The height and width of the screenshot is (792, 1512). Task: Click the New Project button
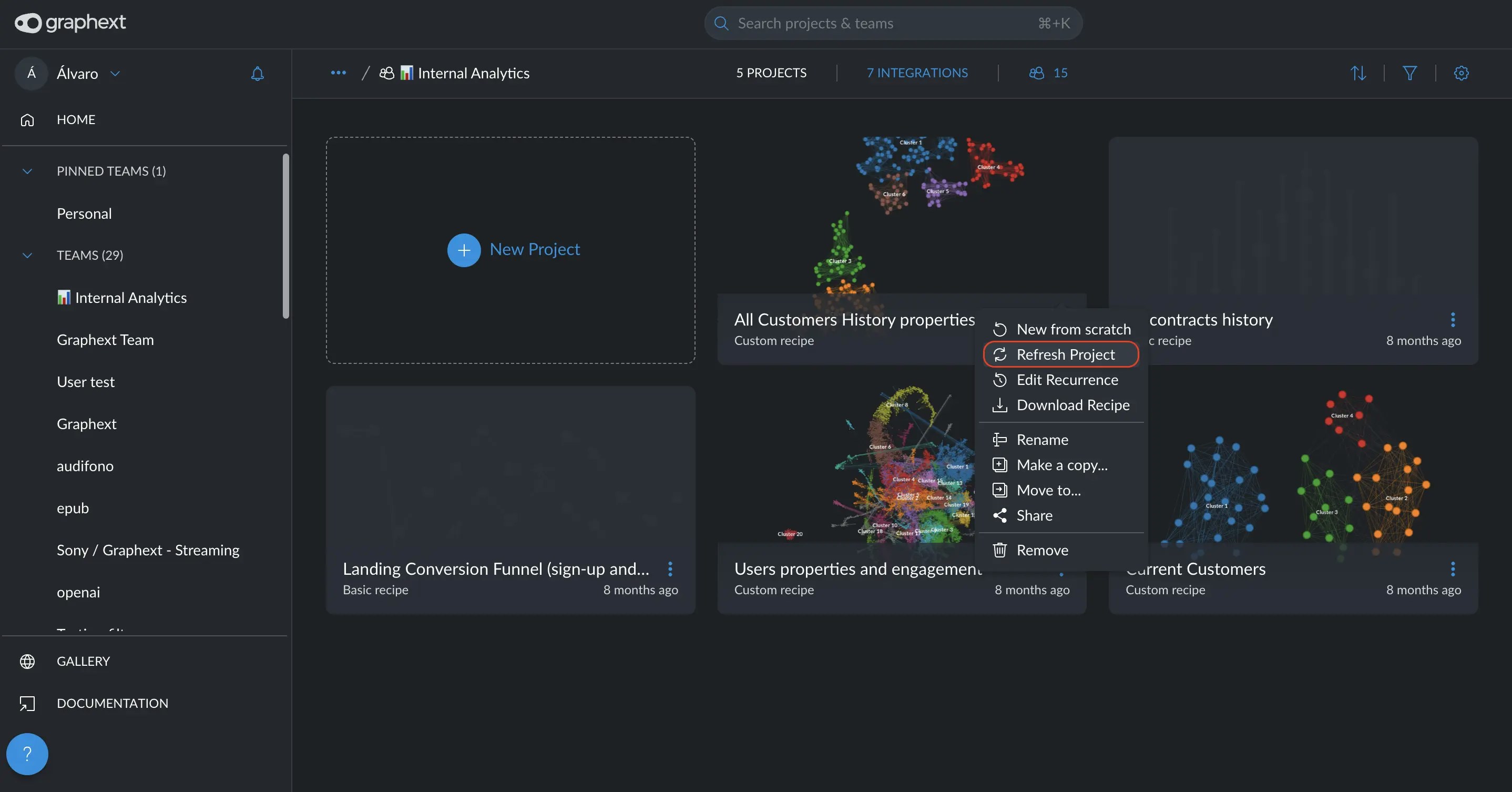[x=513, y=249]
